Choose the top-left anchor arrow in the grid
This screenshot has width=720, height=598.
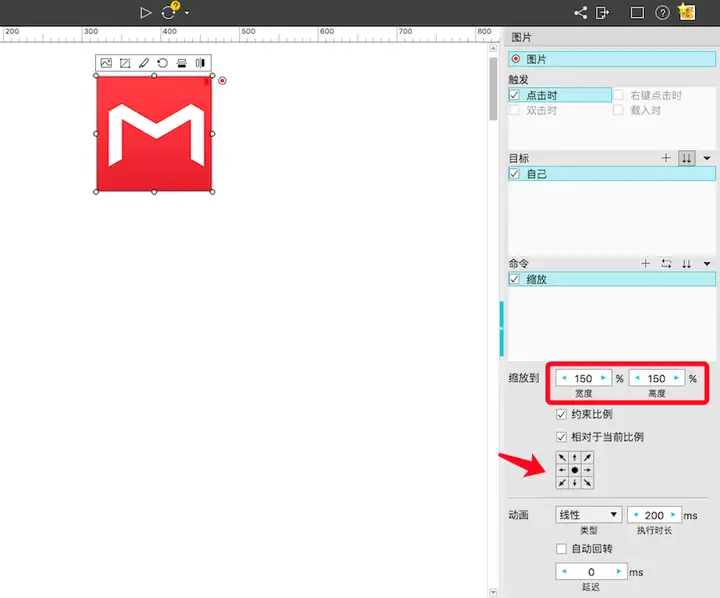pos(562,457)
